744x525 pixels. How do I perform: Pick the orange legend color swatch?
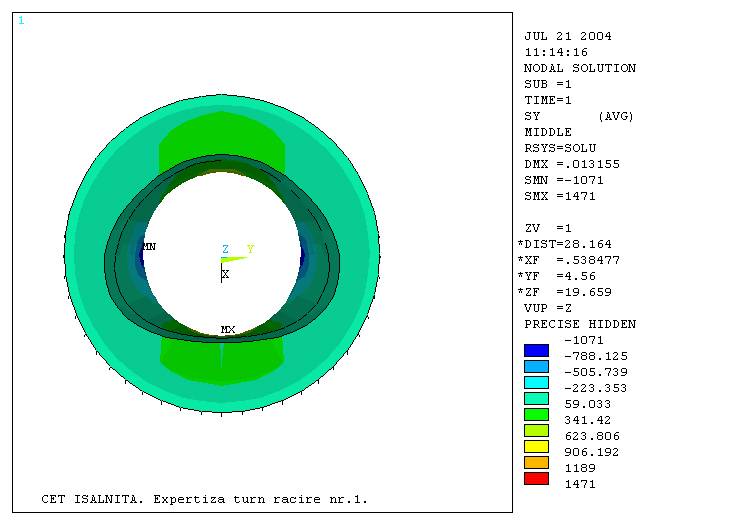pos(536,462)
